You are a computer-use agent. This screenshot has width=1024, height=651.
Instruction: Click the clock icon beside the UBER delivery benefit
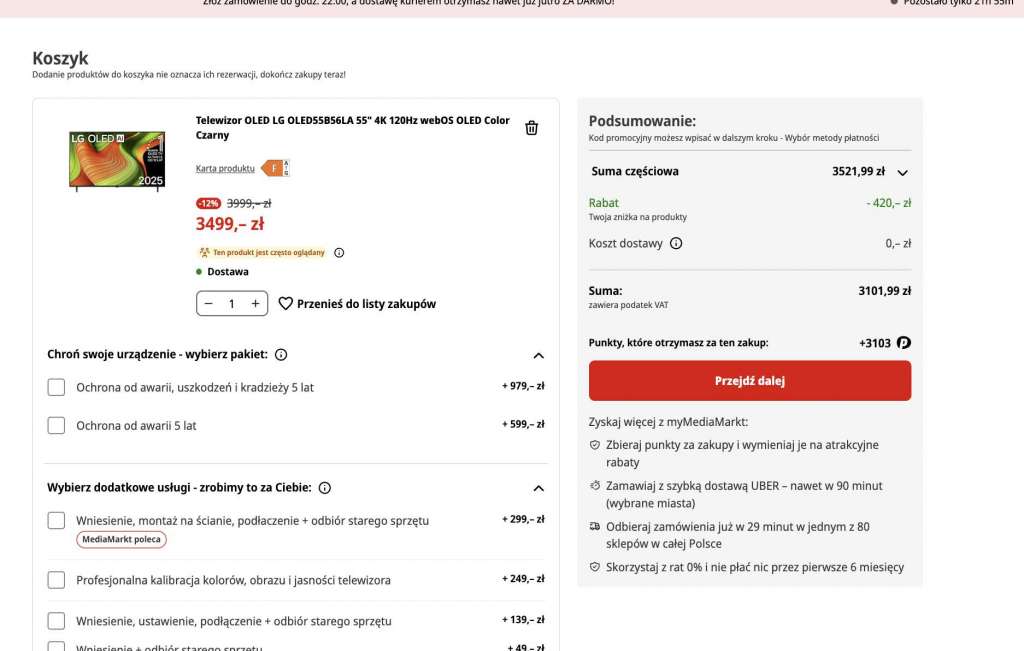coord(594,486)
